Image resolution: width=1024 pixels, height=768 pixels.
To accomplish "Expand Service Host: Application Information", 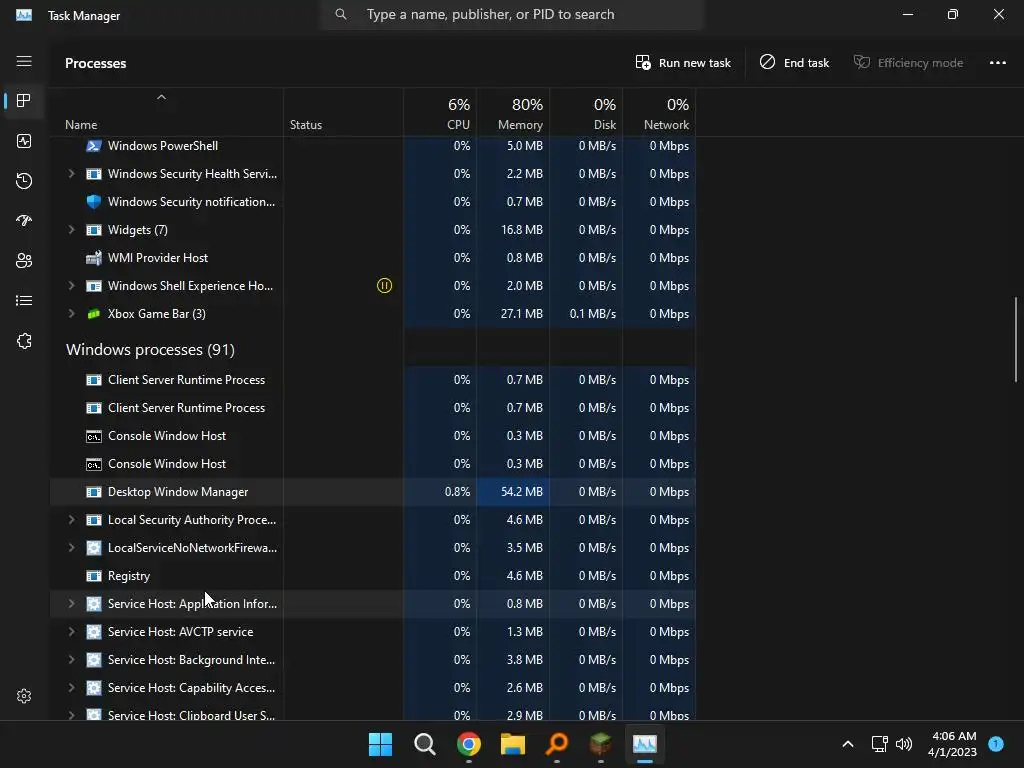I will pos(71,604).
